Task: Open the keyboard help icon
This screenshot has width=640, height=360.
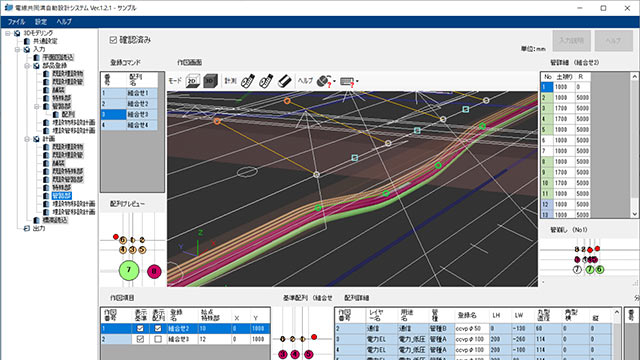Action: [x=347, y=82]
